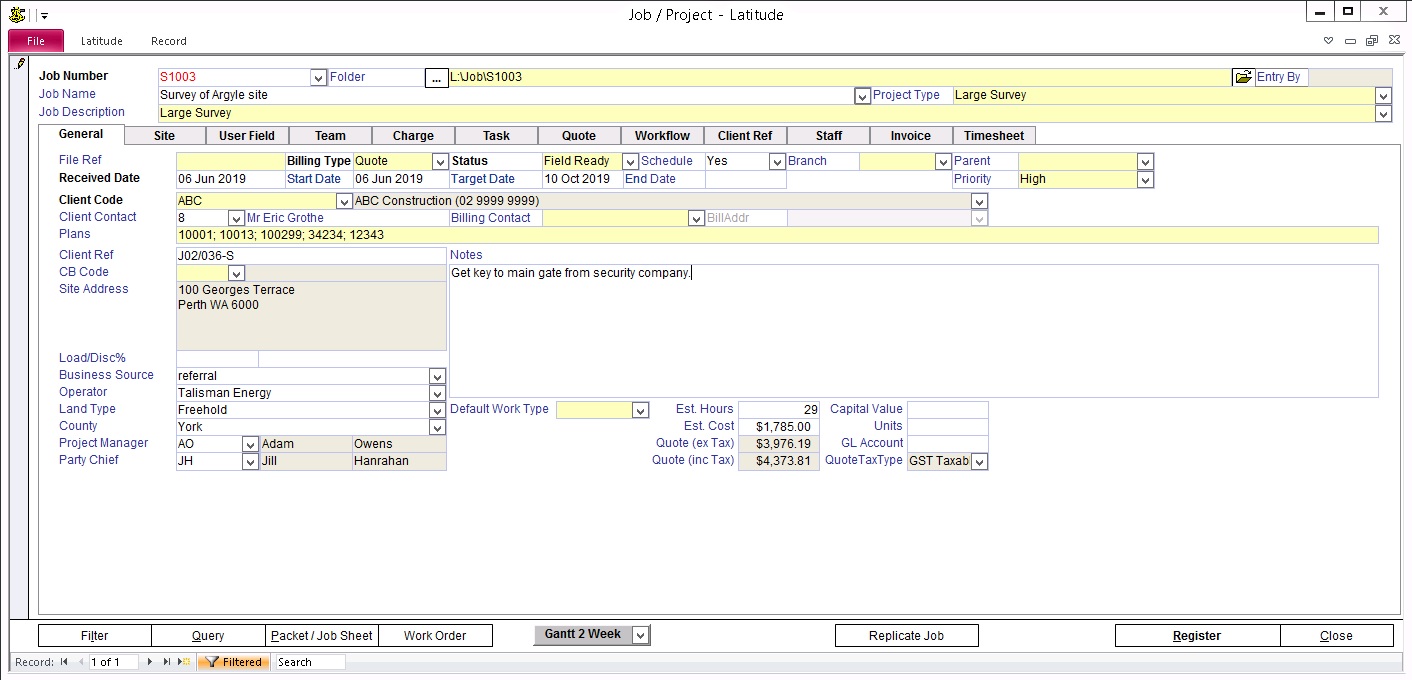Jump to the last record
The image size is (1412, 680).
(x=167, y=662)
